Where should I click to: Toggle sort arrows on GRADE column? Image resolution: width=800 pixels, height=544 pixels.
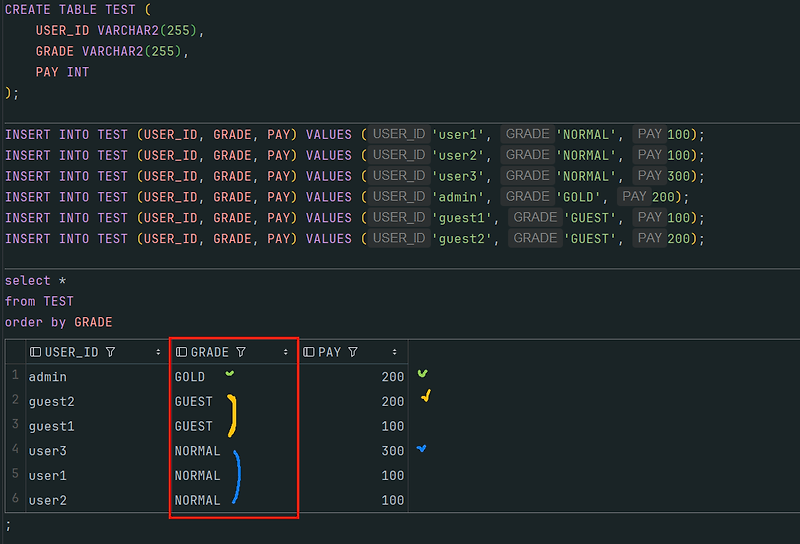286,352
